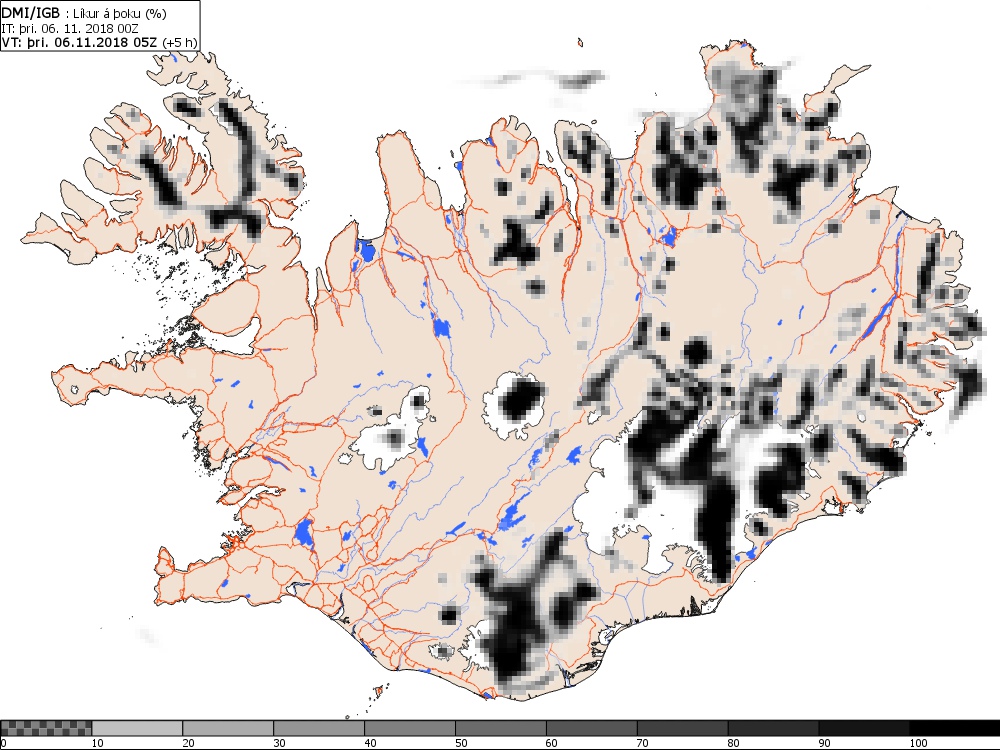Click the valid time "VT: þri. 06.11.2018 05Z"
This screenshot has width=1000, height=750.
point(80,42)
